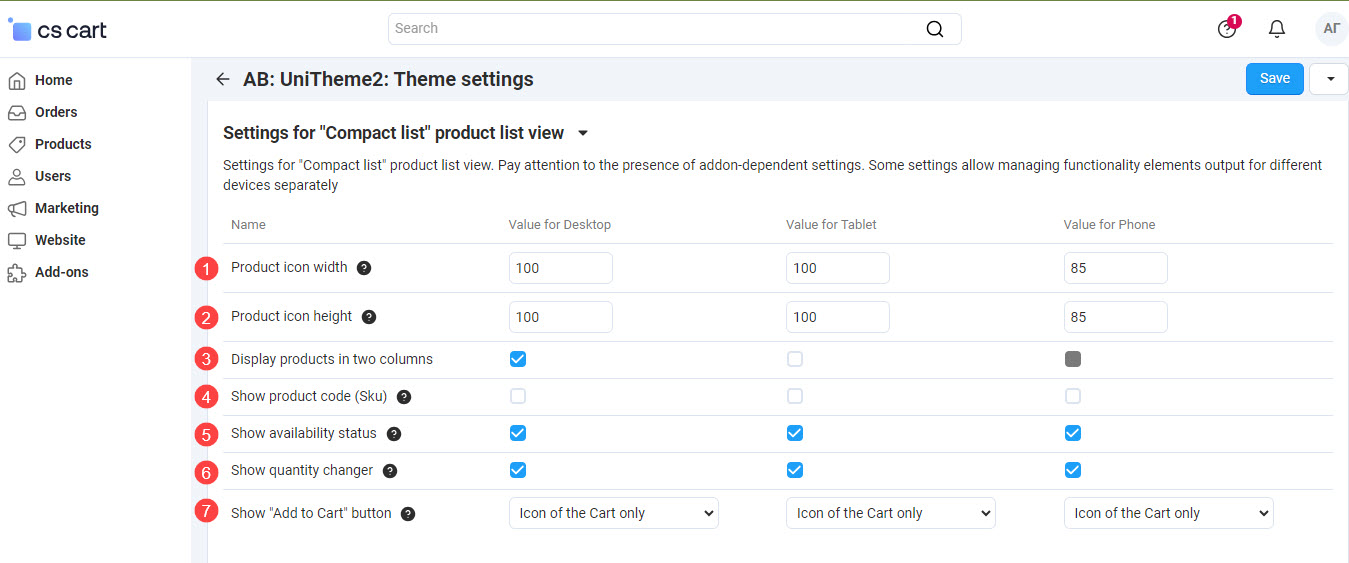Open Website menu item

tap(60, 240)
